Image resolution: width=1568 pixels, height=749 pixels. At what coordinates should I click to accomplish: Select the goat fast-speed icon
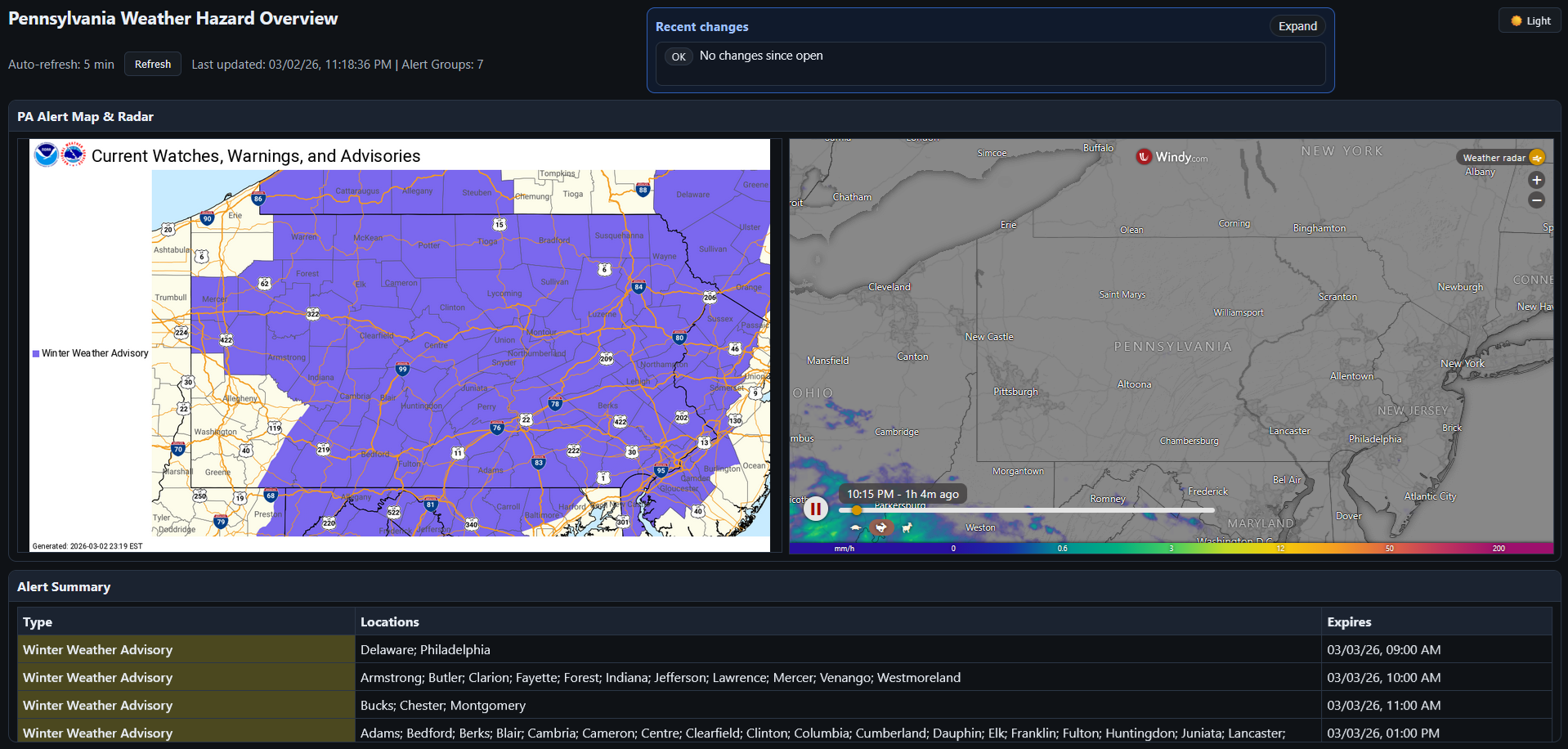point(907,528)
